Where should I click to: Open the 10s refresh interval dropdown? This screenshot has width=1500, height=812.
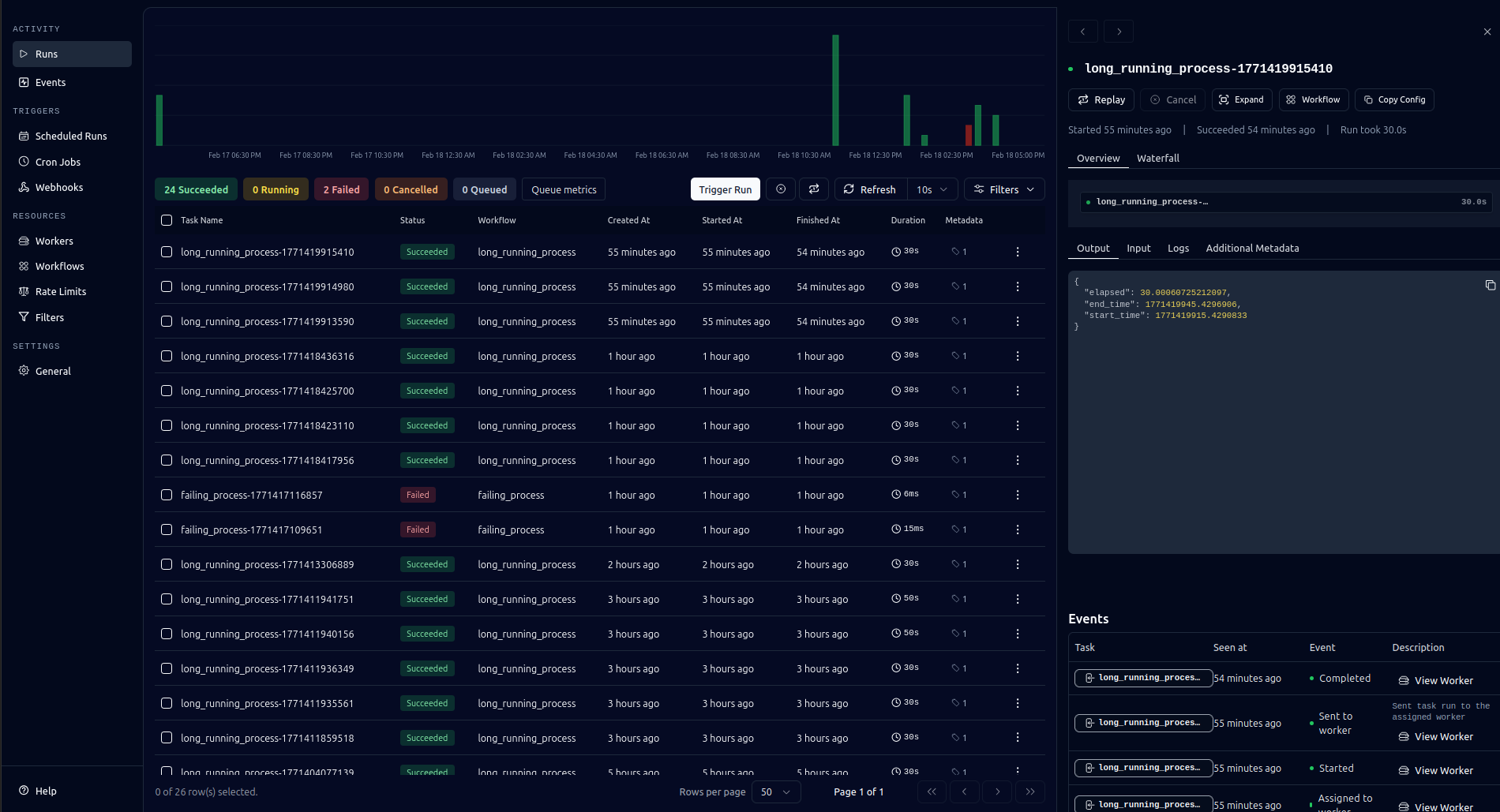click(x=932, y=189)
